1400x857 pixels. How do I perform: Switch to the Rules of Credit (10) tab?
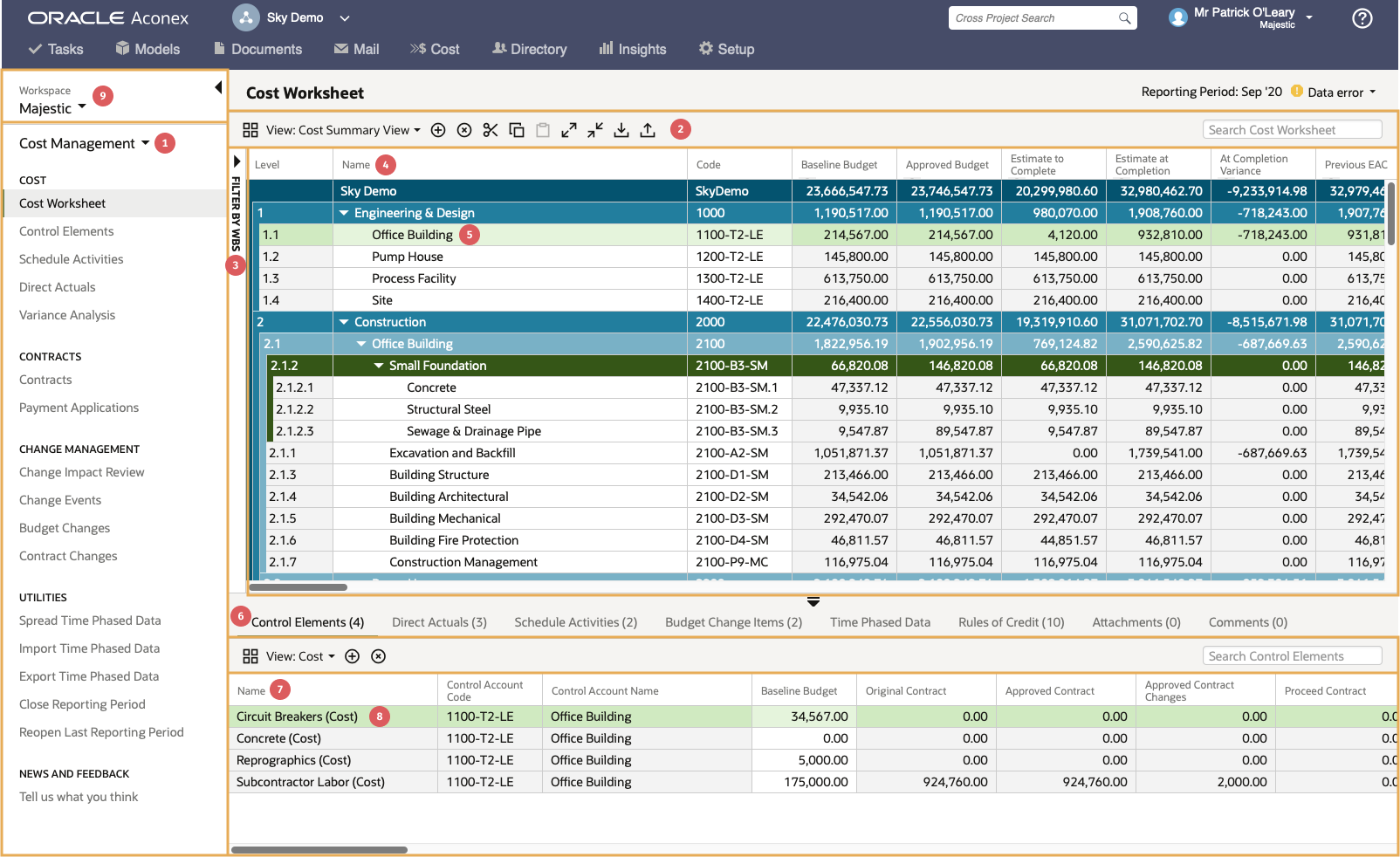point(1012,622)
